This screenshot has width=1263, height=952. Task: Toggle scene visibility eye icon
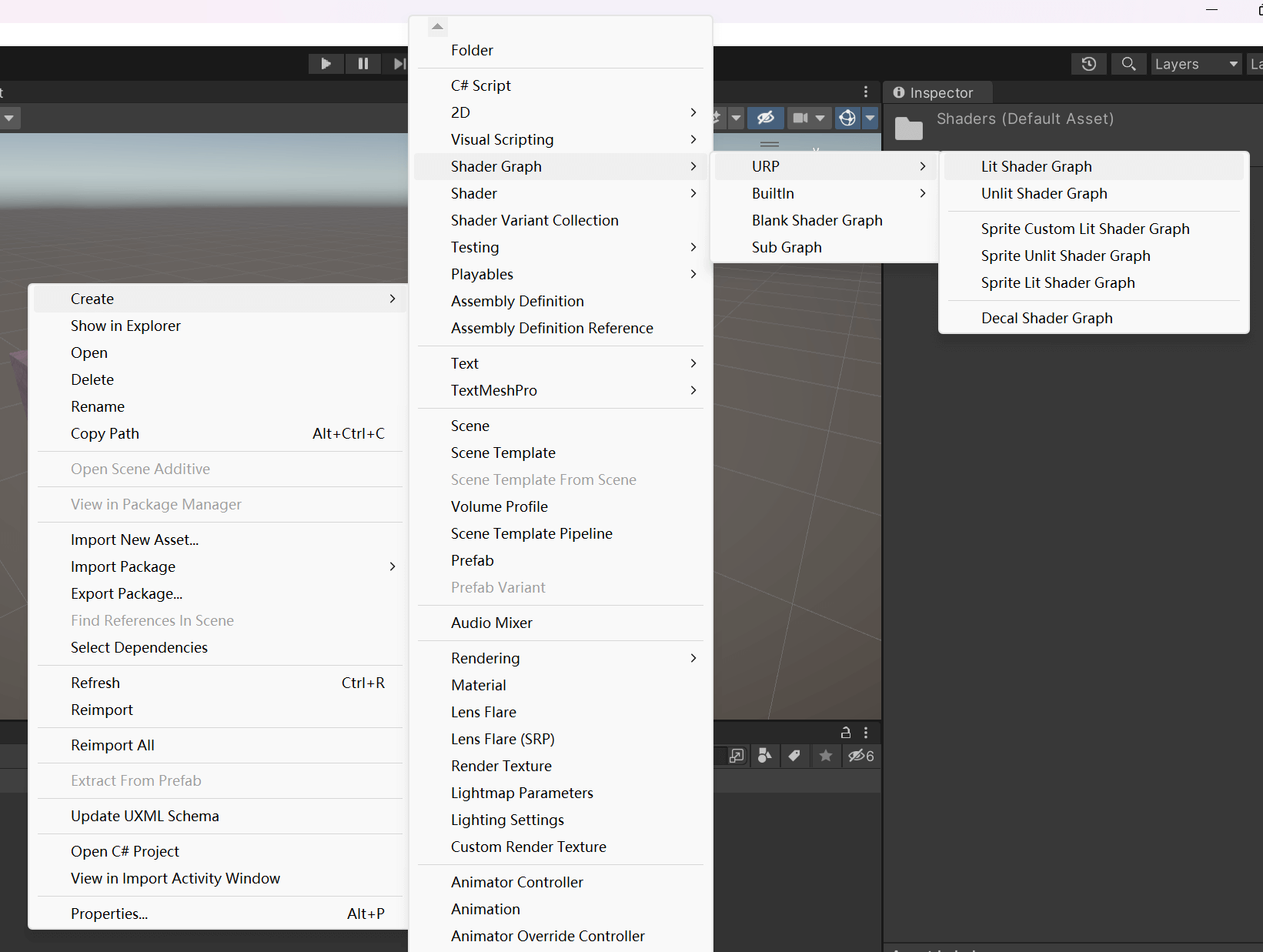pyautogui.click(x=765, y=118)
